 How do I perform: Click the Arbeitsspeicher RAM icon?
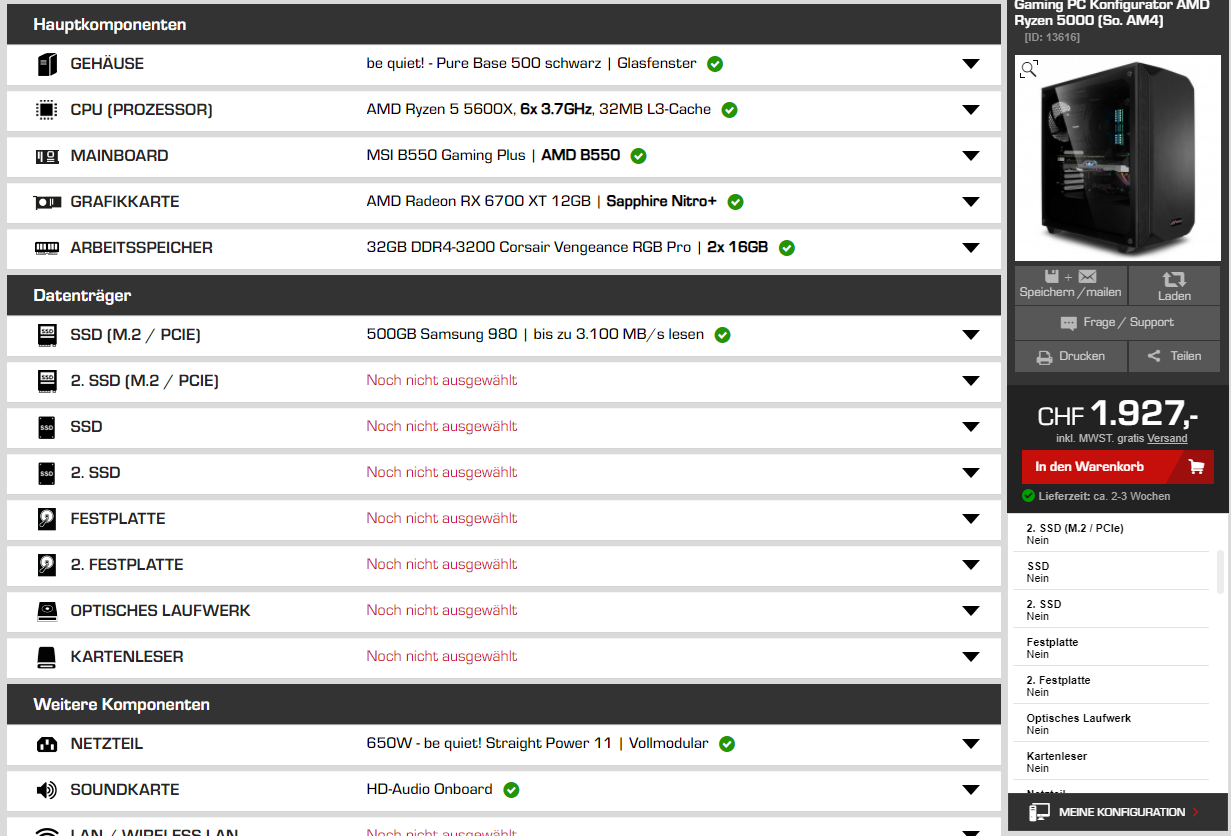(47, 248)
